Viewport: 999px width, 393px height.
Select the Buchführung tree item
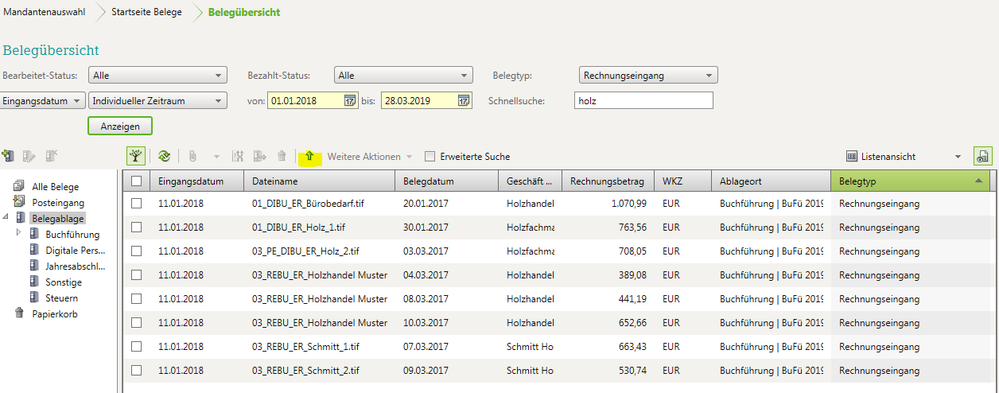[x=73, y=234]
